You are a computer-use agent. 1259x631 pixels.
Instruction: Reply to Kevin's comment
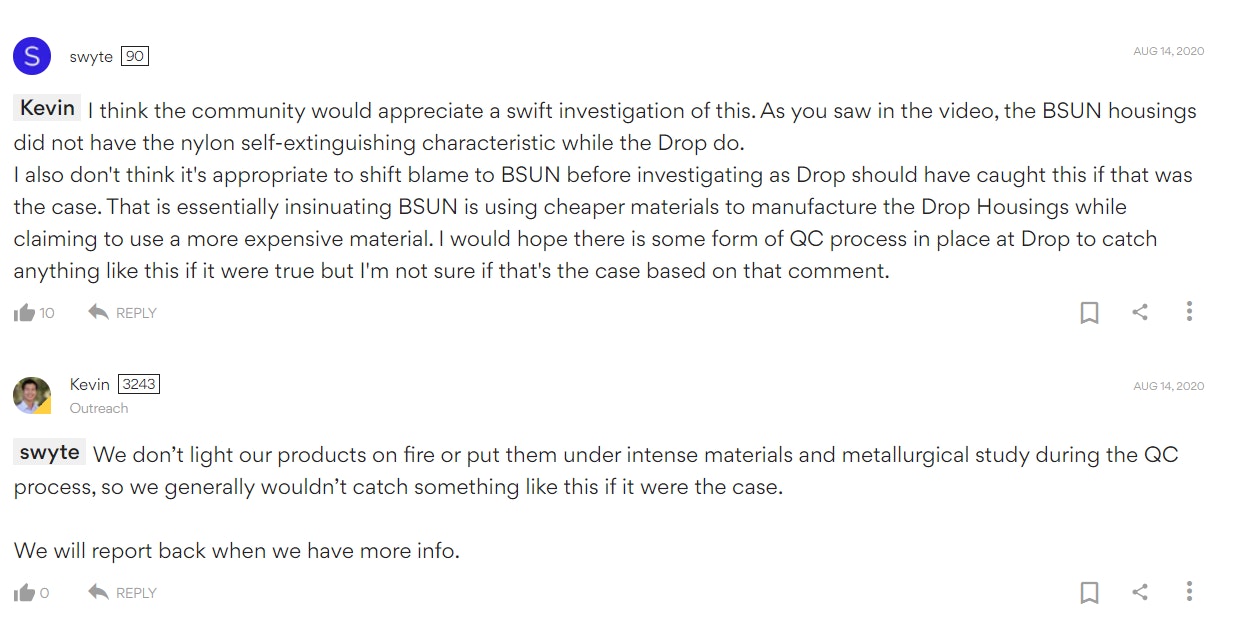[123, 593]
